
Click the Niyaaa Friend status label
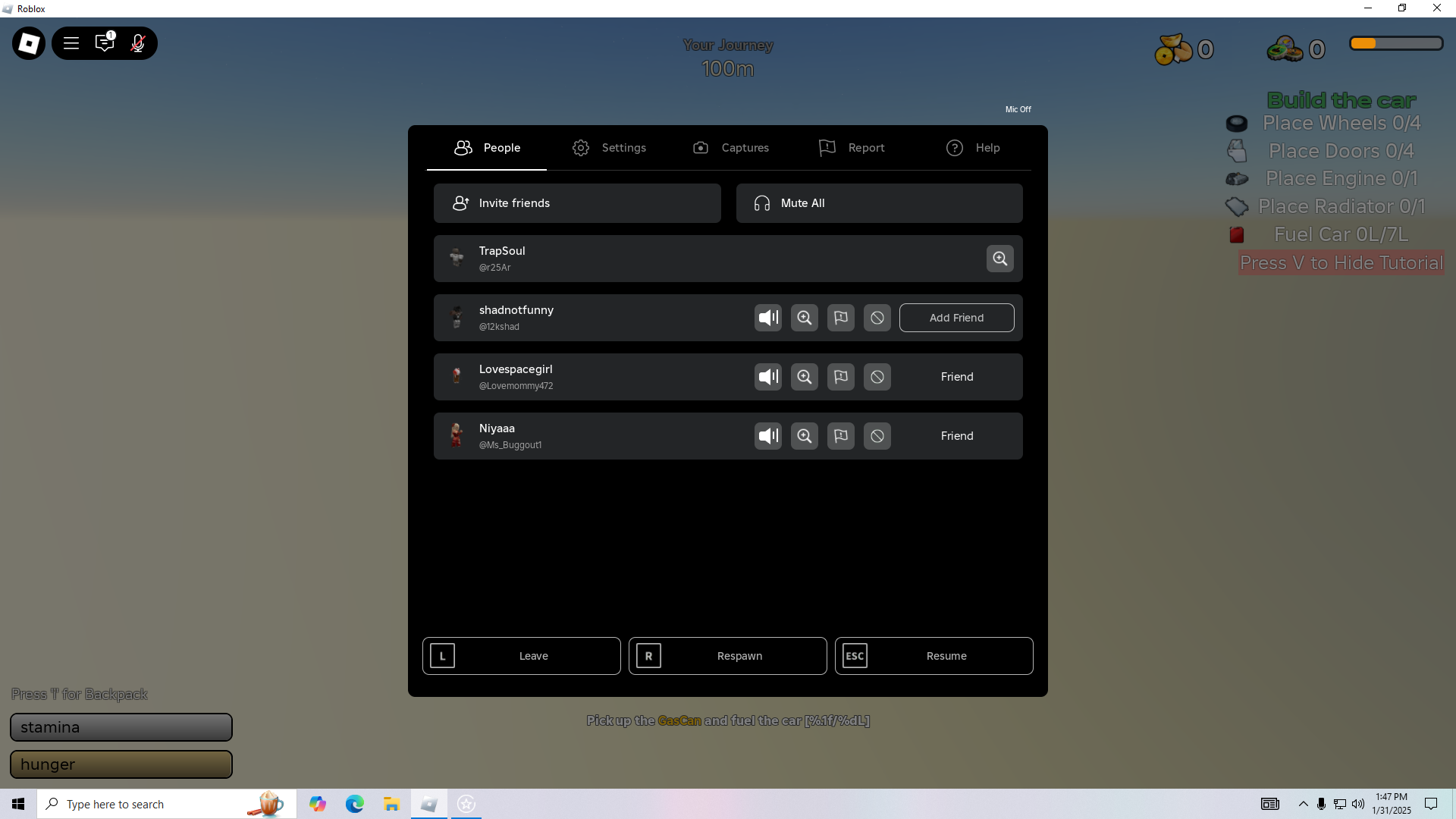[957, 436]
